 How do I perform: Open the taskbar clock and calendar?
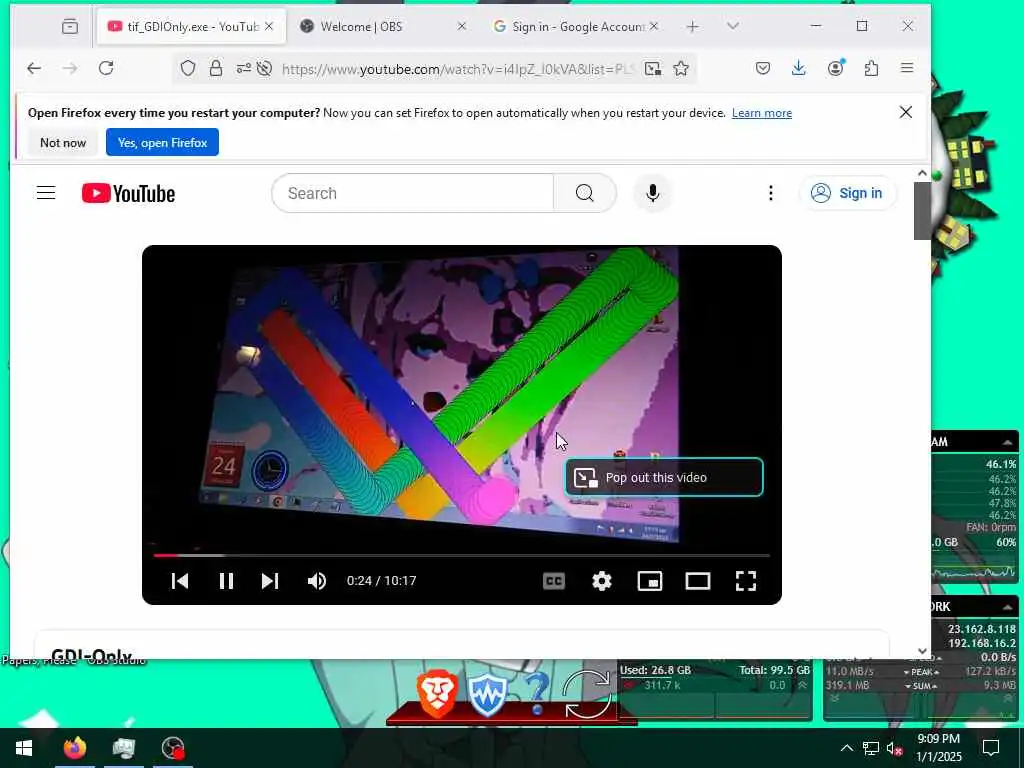pos(938,748)
